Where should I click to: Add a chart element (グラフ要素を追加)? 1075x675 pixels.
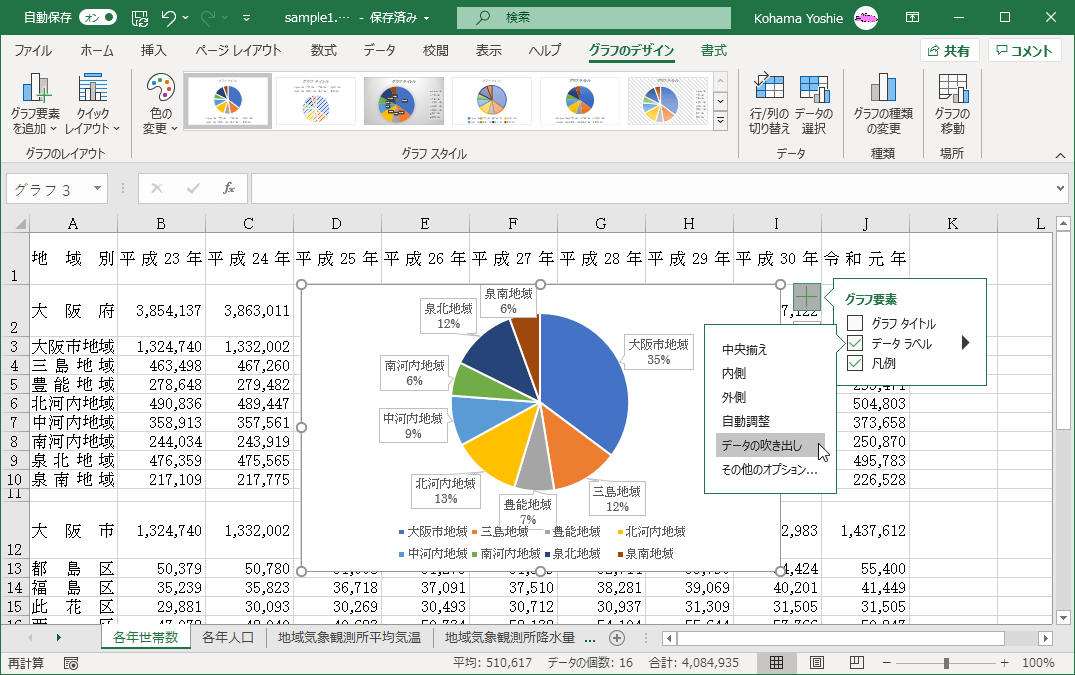tap(36, 104)
